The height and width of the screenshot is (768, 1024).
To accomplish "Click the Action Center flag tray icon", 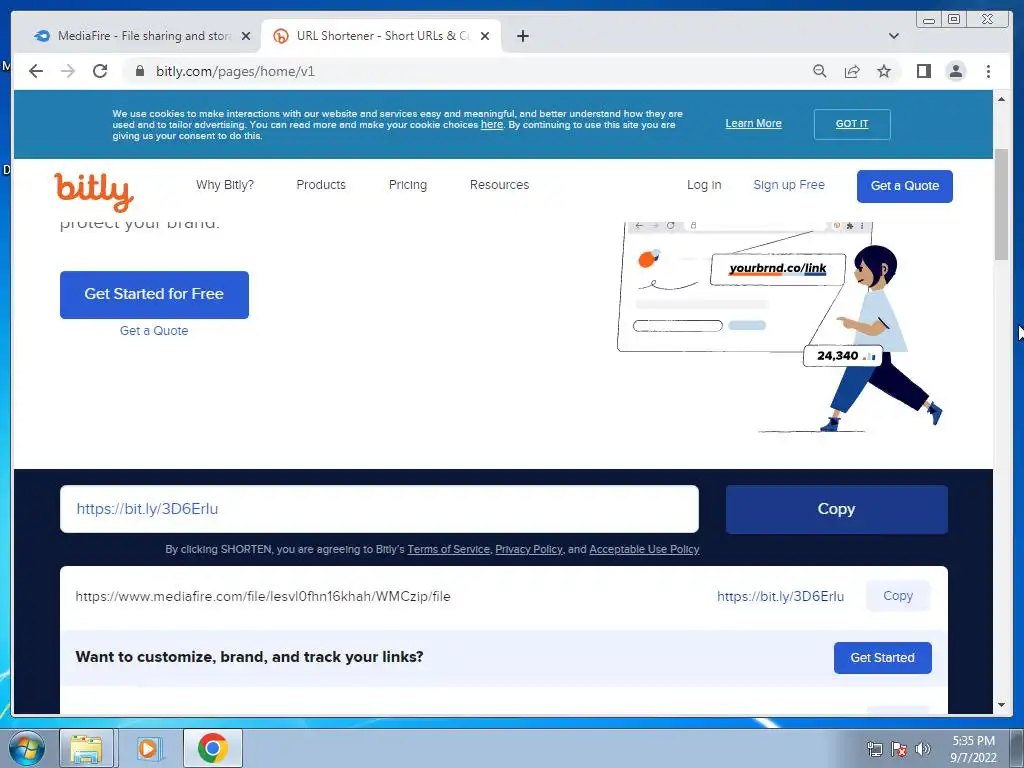I will point(899,749).
